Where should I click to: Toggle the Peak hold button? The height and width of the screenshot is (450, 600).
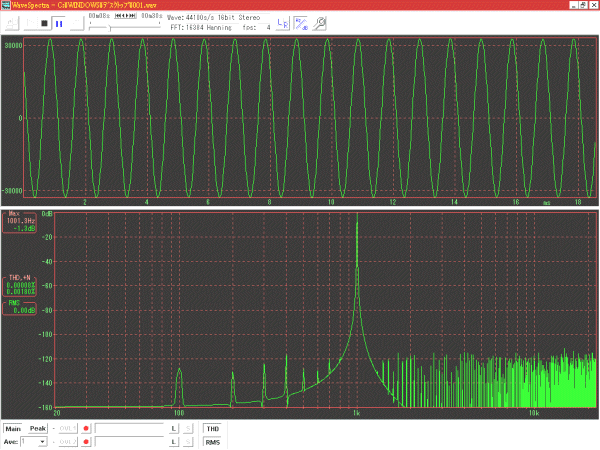coord(38,428)
